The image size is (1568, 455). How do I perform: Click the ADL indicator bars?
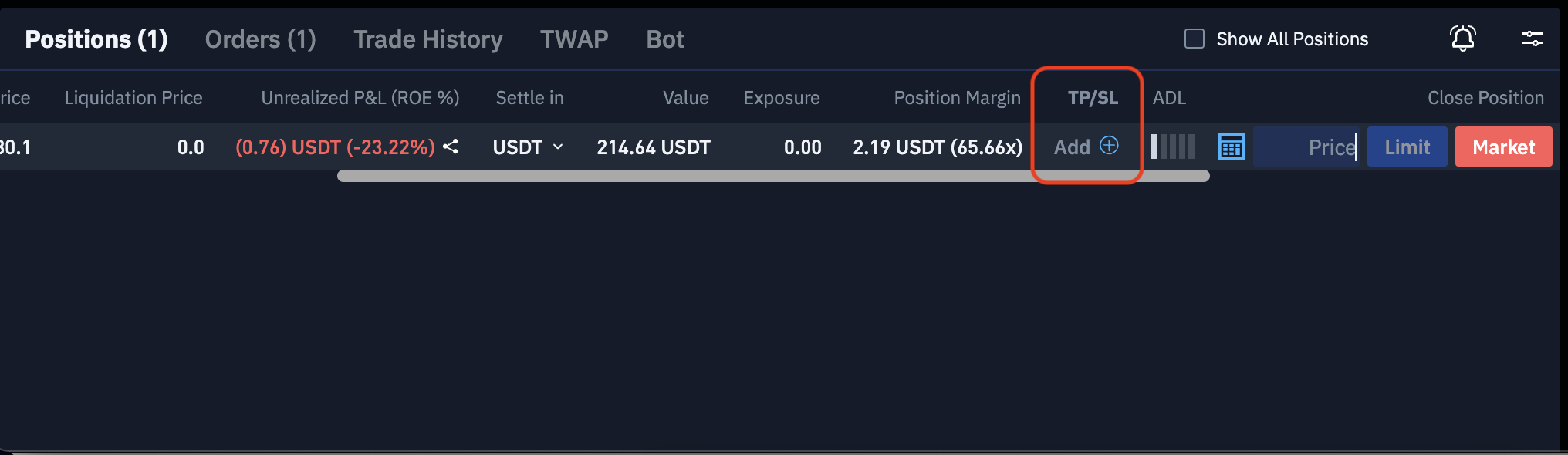pos(1173,147)
